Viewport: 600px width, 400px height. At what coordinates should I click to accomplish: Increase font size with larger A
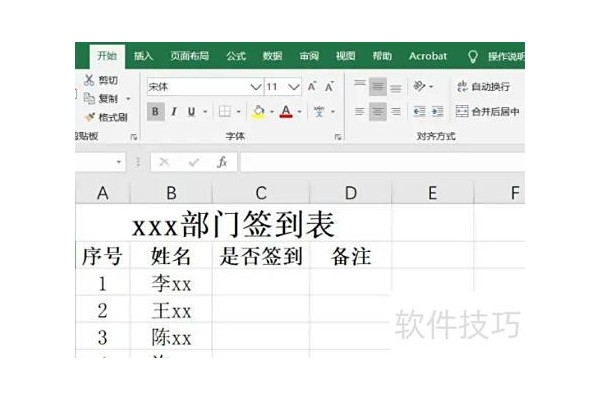pyautogui.click(x=312, y=87)
